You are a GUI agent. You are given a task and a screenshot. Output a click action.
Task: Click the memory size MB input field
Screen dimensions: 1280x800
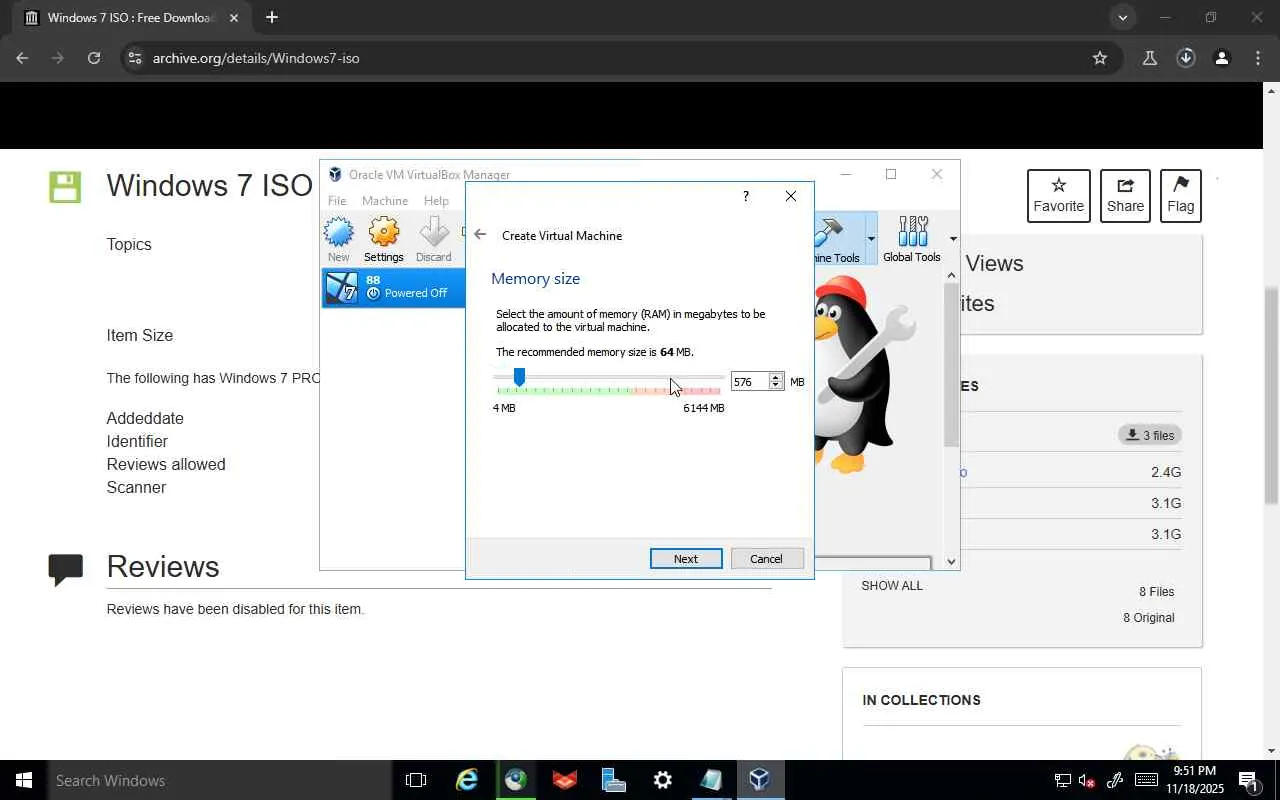click(749, 382)
